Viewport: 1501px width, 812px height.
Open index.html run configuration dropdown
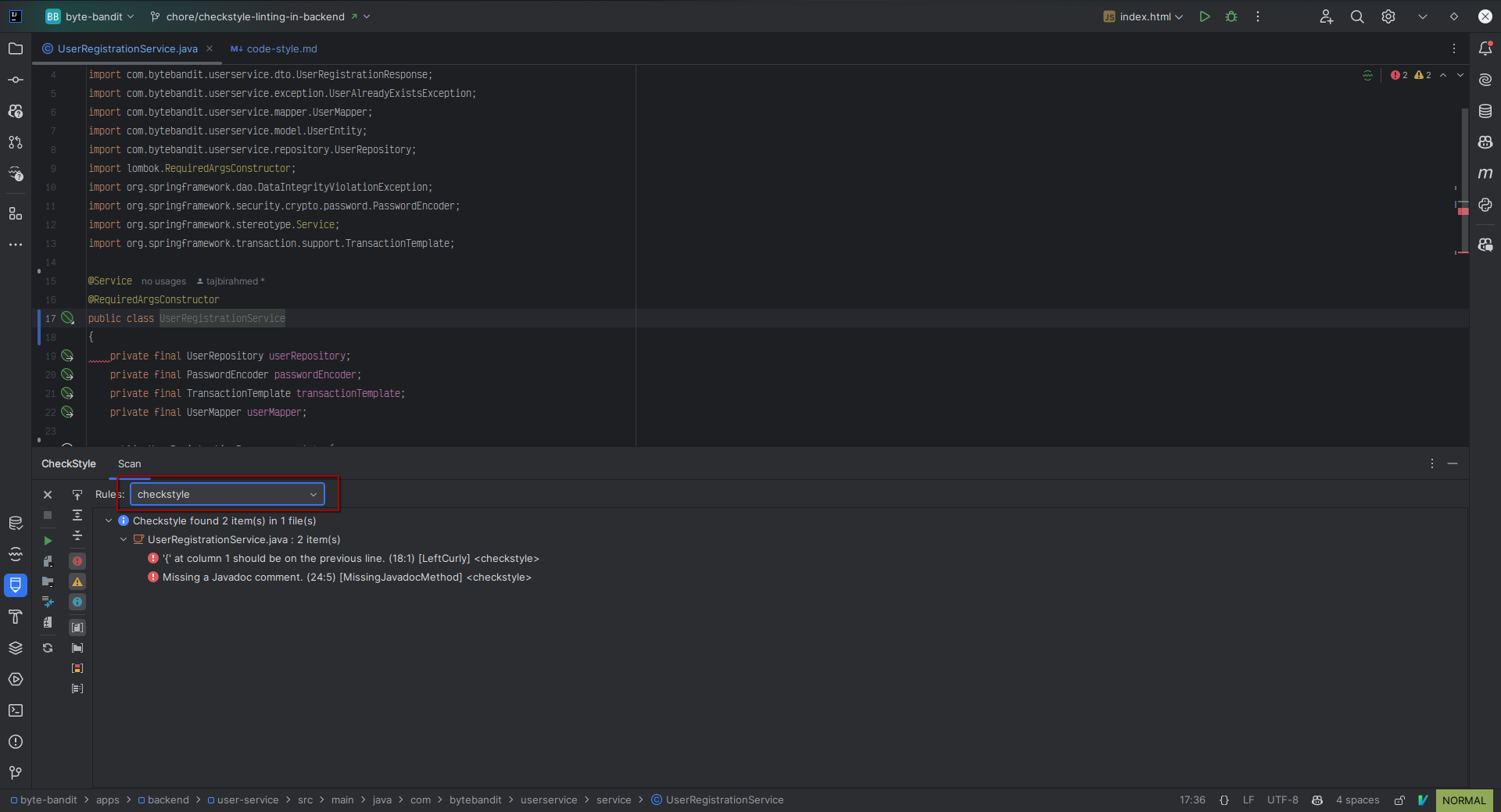pos(1143,16)
